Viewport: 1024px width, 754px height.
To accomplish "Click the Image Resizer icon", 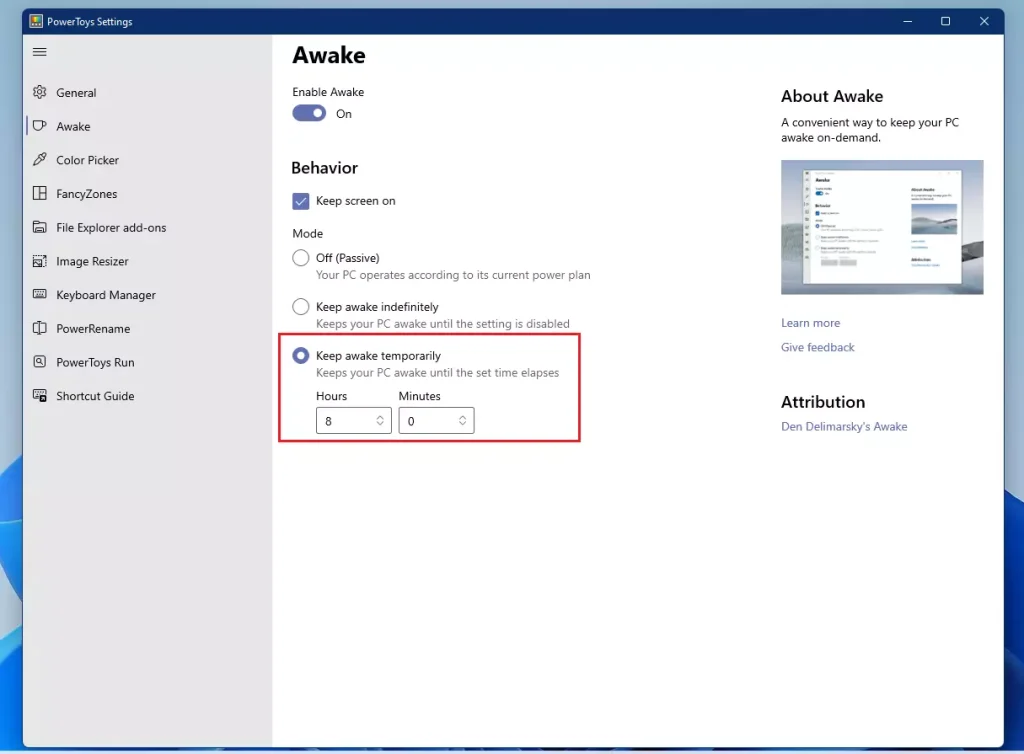I will point(40,261).
